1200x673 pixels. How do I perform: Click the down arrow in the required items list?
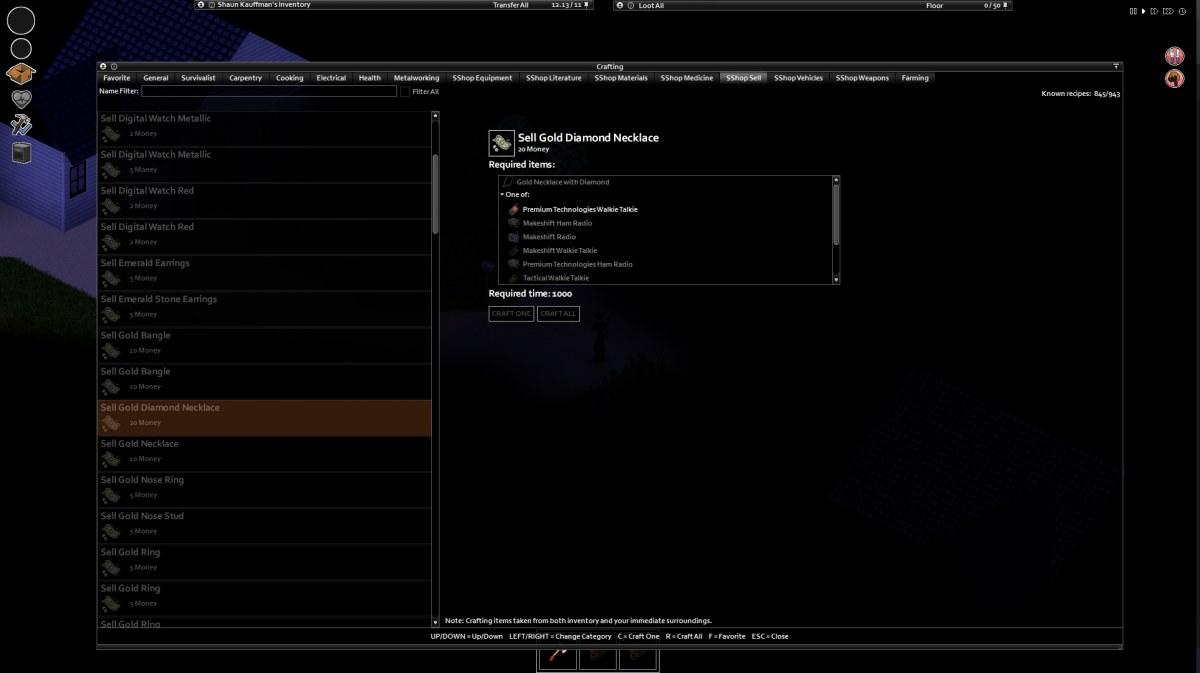[836, 280]
